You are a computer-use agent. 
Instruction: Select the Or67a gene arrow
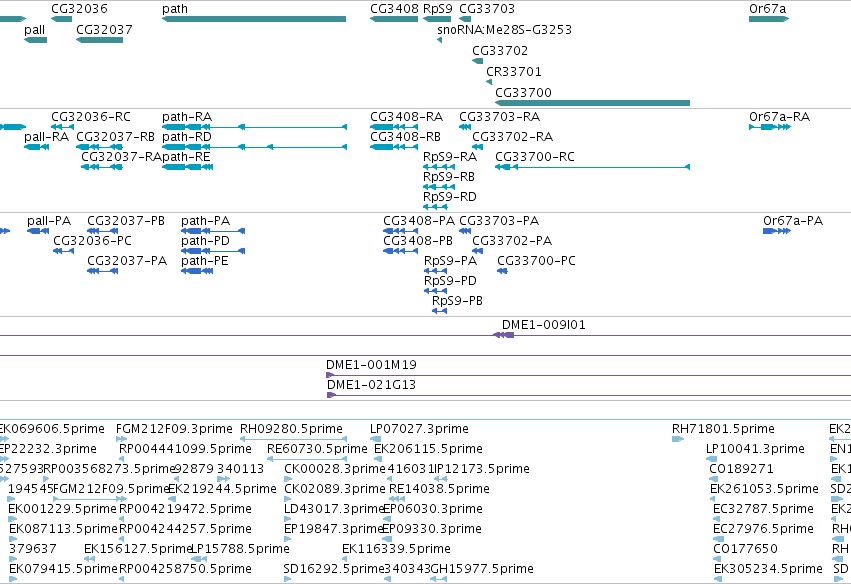769,19
